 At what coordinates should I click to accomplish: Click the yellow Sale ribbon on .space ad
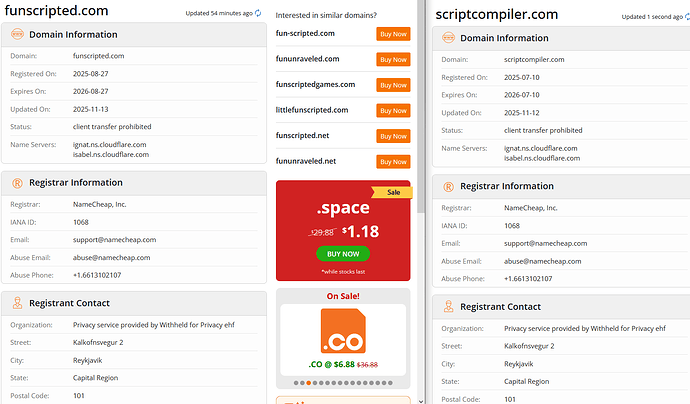pyautogui.click(x=392, y=192)
